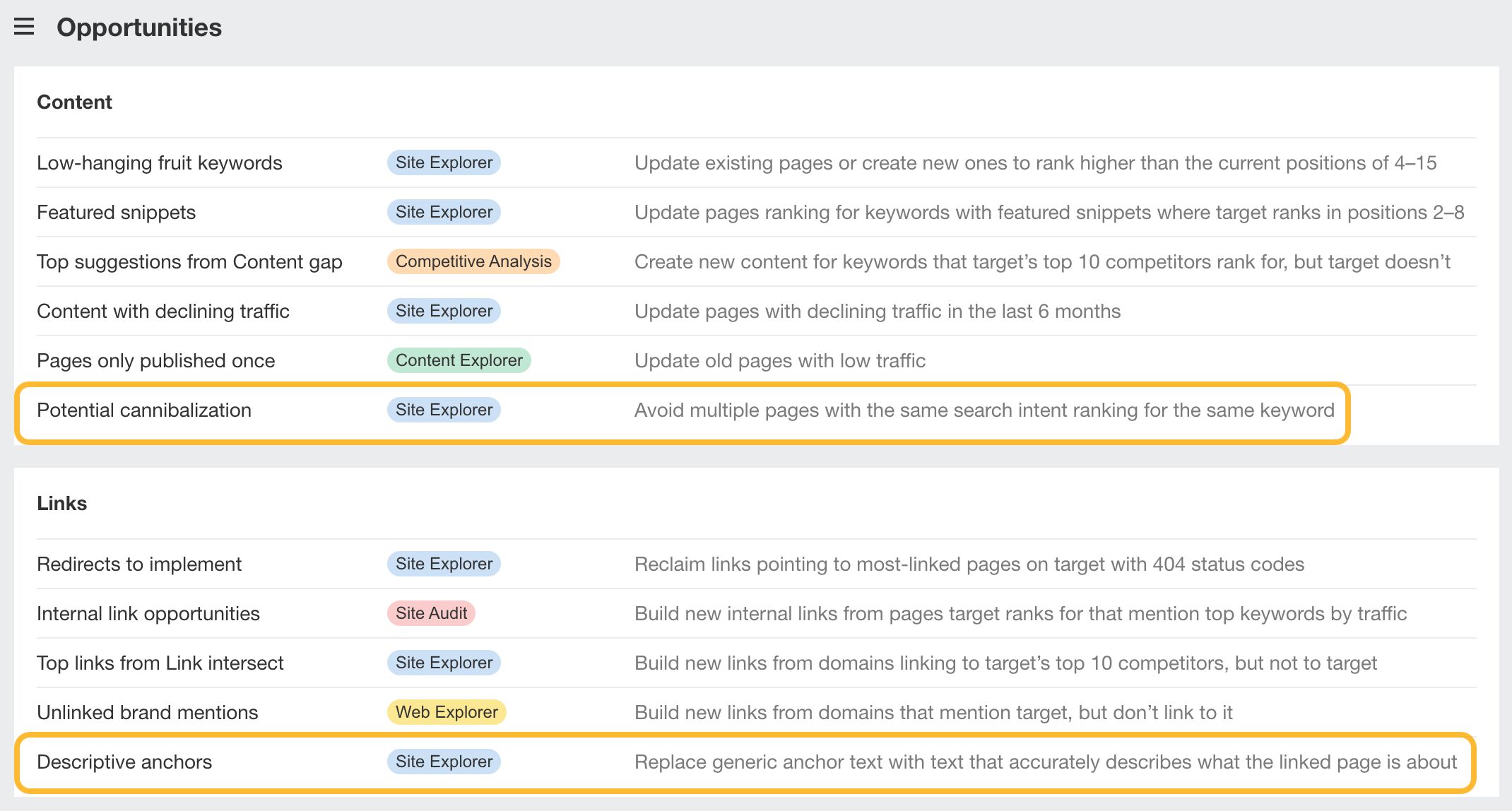1512x811 pixels.
Task: Click the Content section header
Action: 74,102
